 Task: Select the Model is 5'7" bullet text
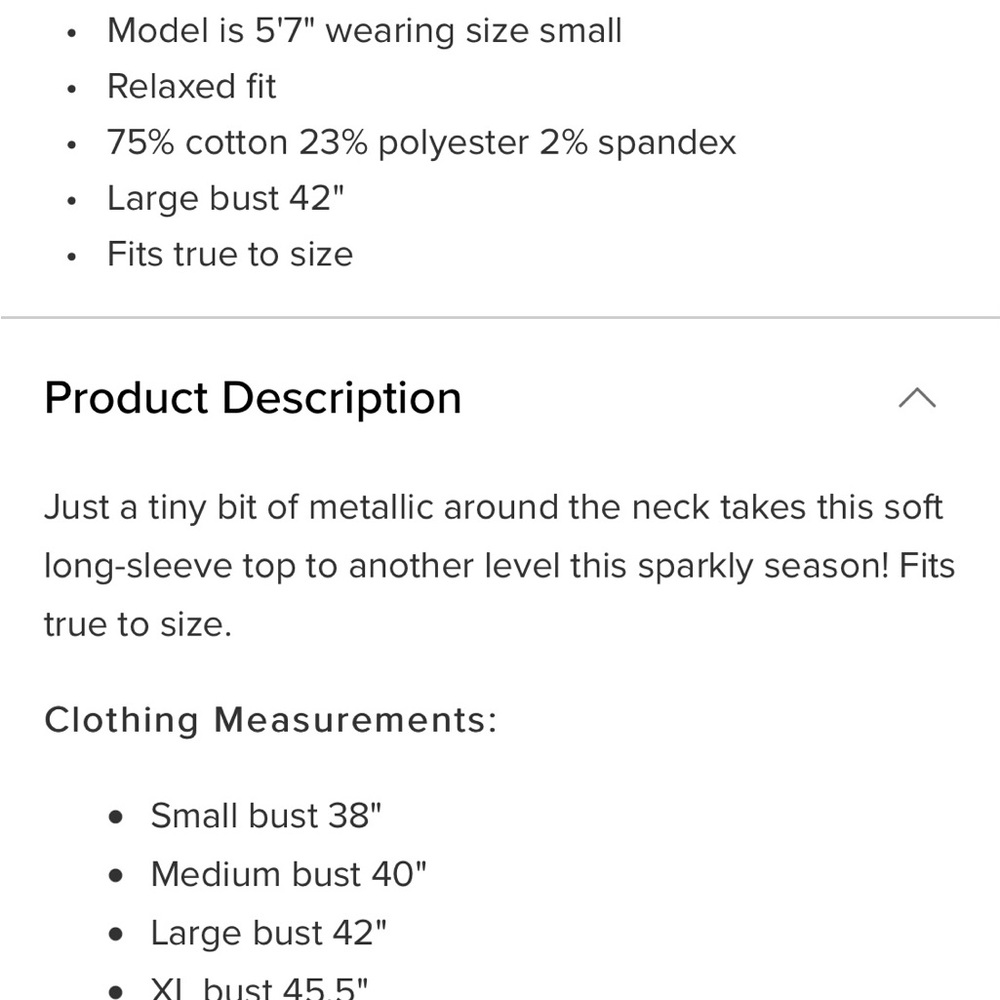(364, 31)
